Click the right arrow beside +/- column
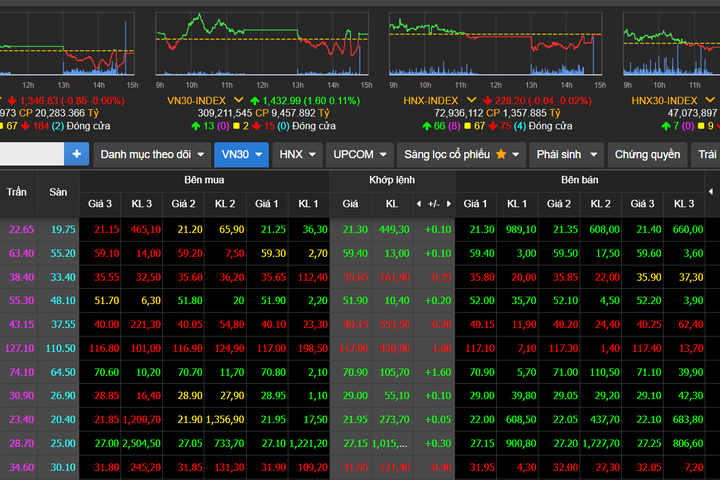This screenshot has width=720, height=480. coord(449,203)
